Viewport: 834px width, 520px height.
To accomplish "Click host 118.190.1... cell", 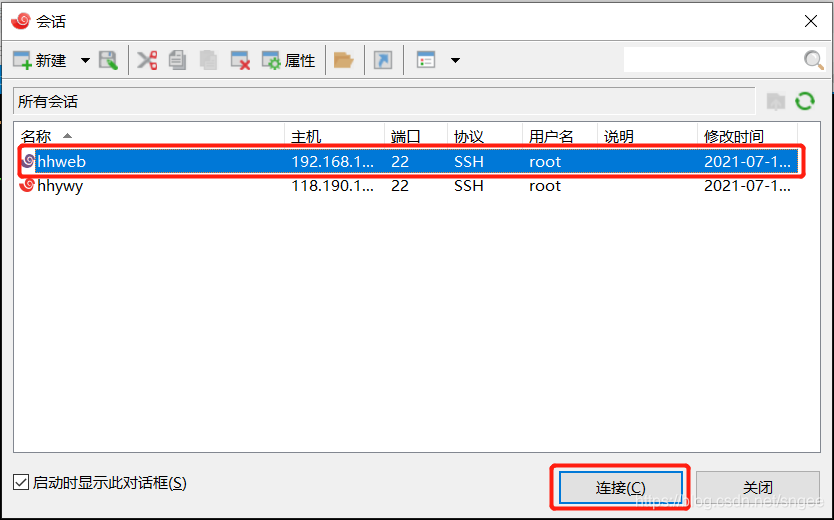I will (x=332, y=186).
